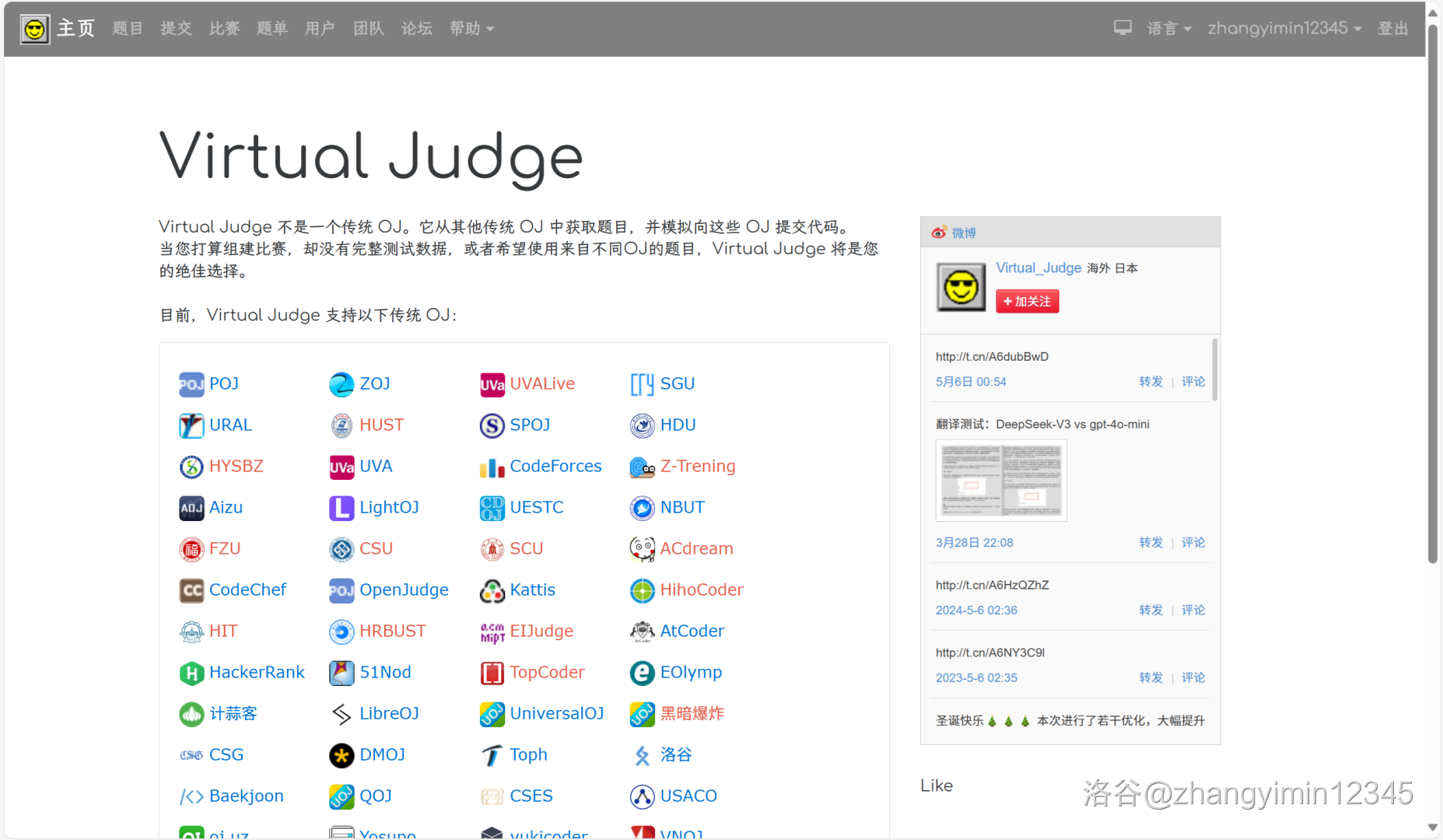Image resolution: width=1443 pixels, height=840 pixels.
Task: Click the Weibo logo icon in widget header
Action: (x=939, y=233)
